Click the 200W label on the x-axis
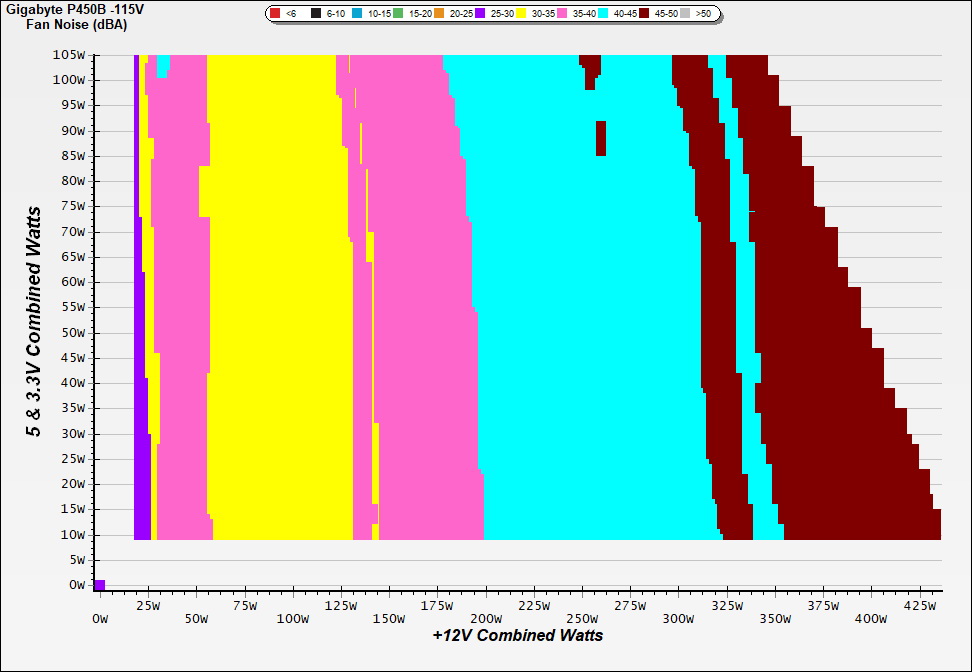 click(x=487, y=619)
